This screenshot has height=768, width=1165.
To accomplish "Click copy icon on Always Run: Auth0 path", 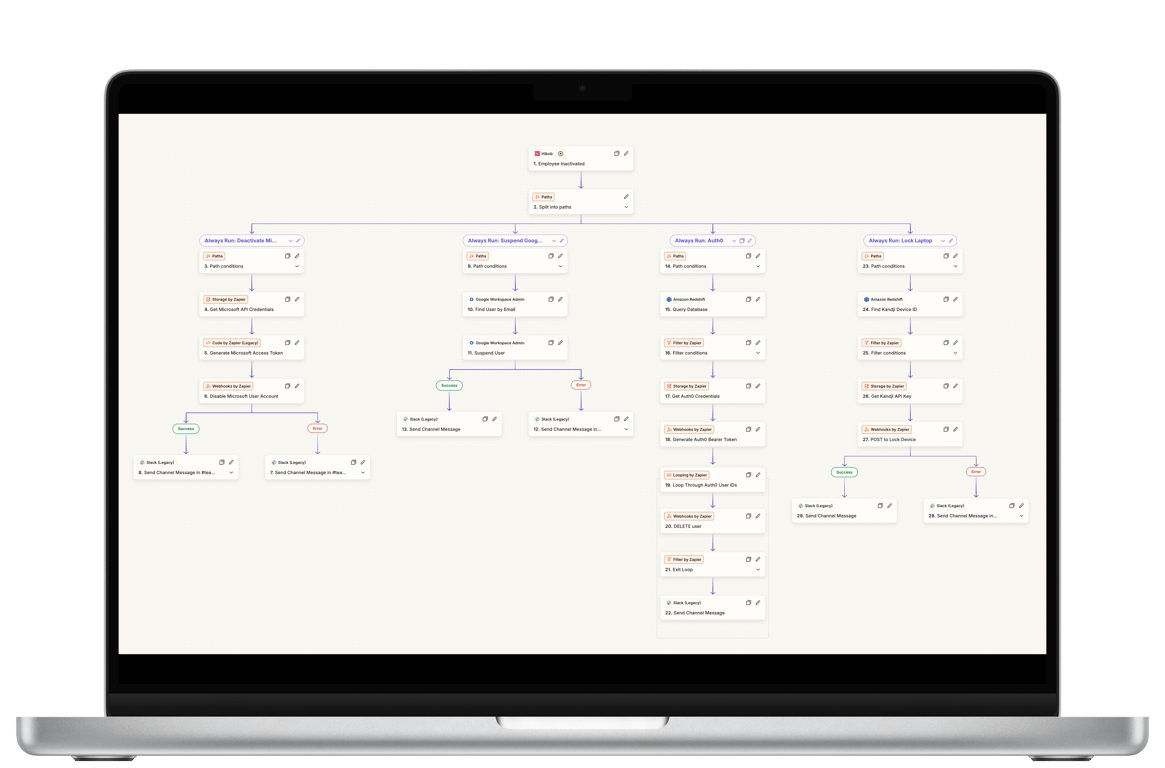I will 742,241.
